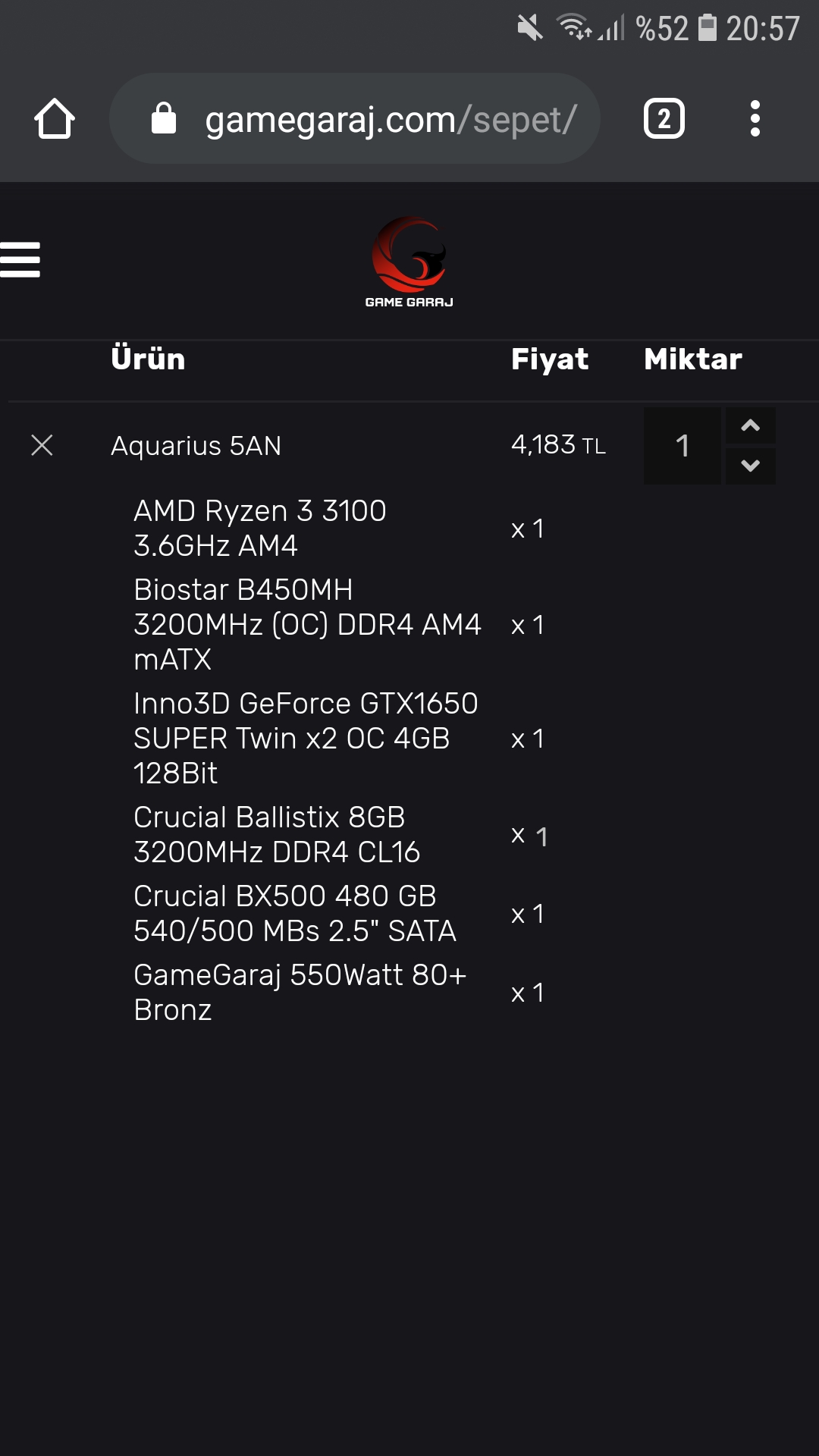
Task: Open browser three-dot overflow menu
Action: 755,119
